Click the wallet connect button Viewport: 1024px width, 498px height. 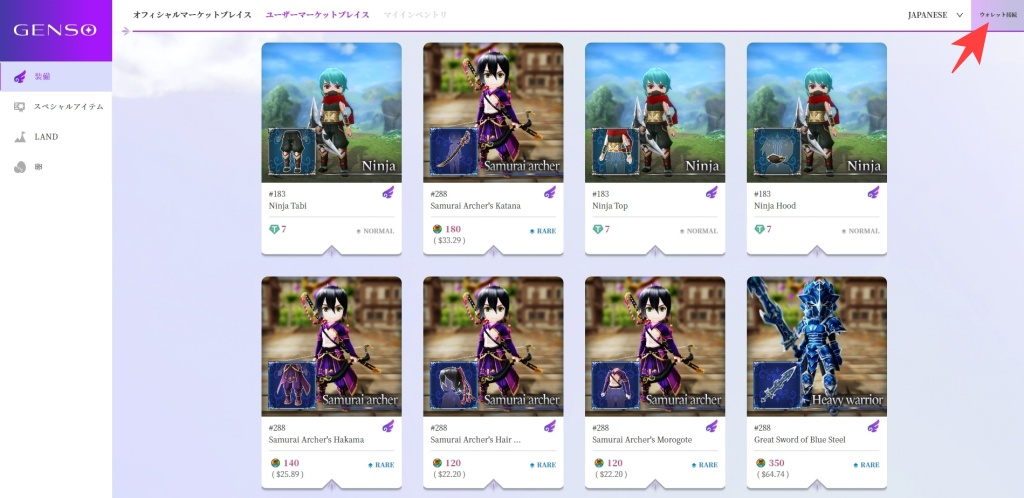[997, 15]
